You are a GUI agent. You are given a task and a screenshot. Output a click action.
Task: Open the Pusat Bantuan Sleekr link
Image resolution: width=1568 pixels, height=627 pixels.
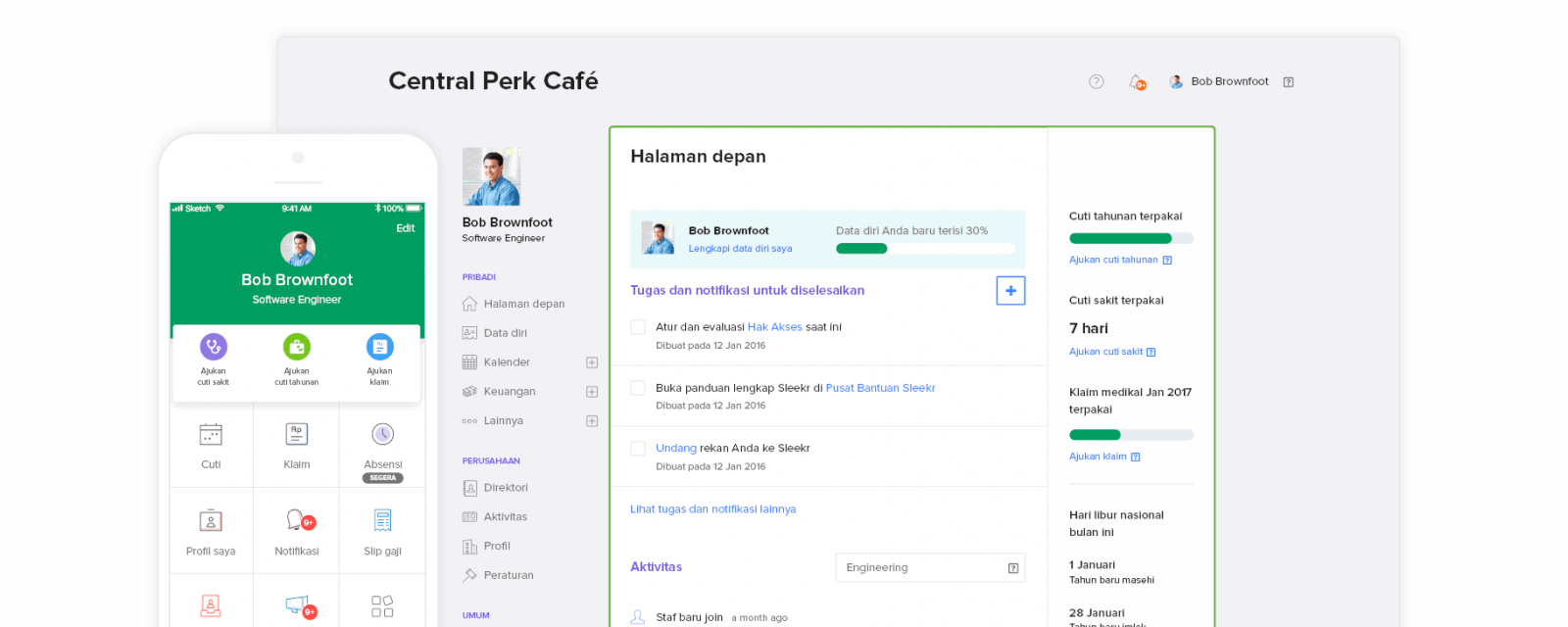click(880, 388)
